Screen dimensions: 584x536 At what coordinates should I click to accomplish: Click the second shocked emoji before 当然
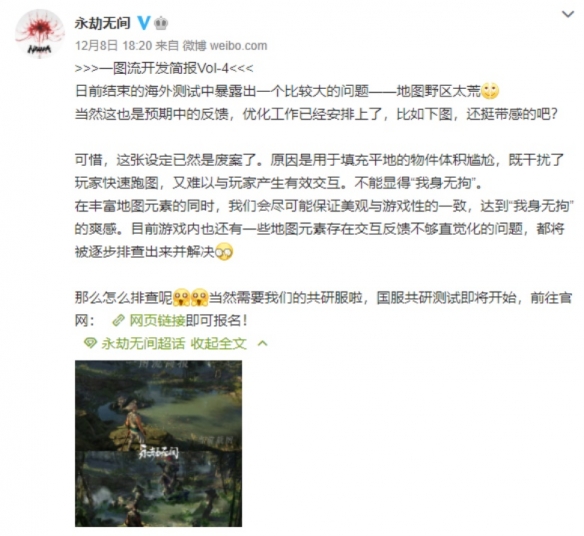coord(199,298)
